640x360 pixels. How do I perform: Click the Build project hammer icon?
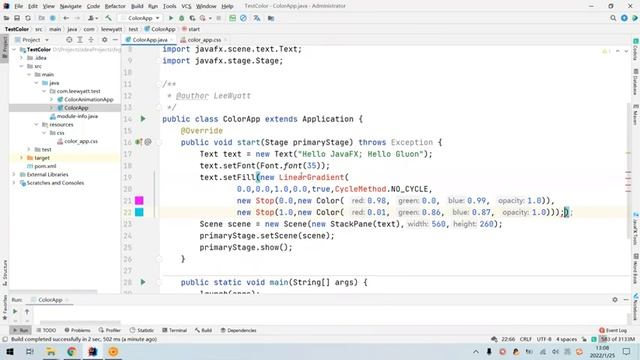[108, 18]
